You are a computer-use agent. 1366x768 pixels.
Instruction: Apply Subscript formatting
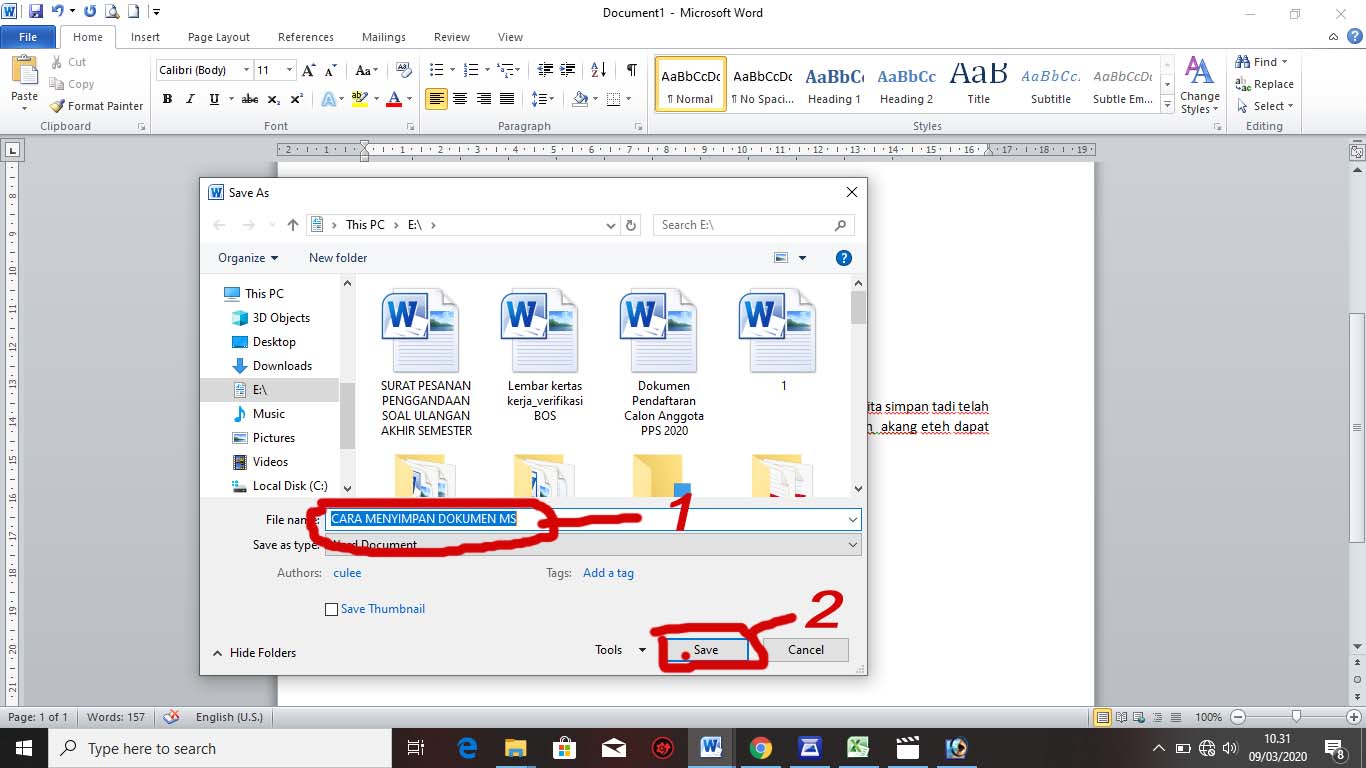pos(273,99)
